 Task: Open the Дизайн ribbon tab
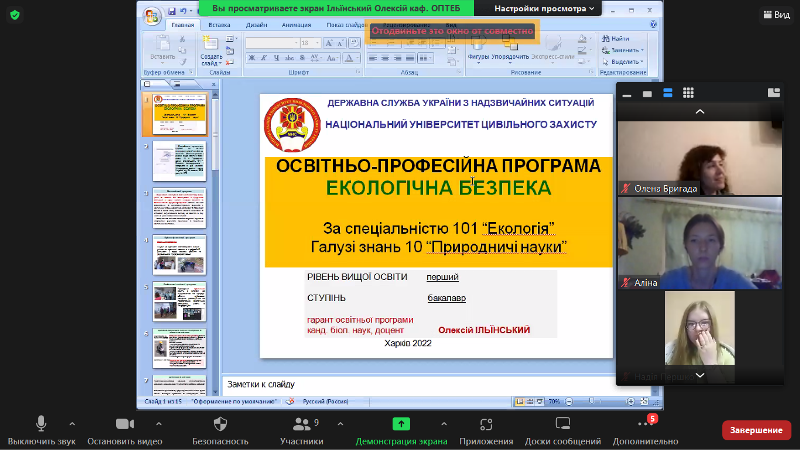click(256, 23)
